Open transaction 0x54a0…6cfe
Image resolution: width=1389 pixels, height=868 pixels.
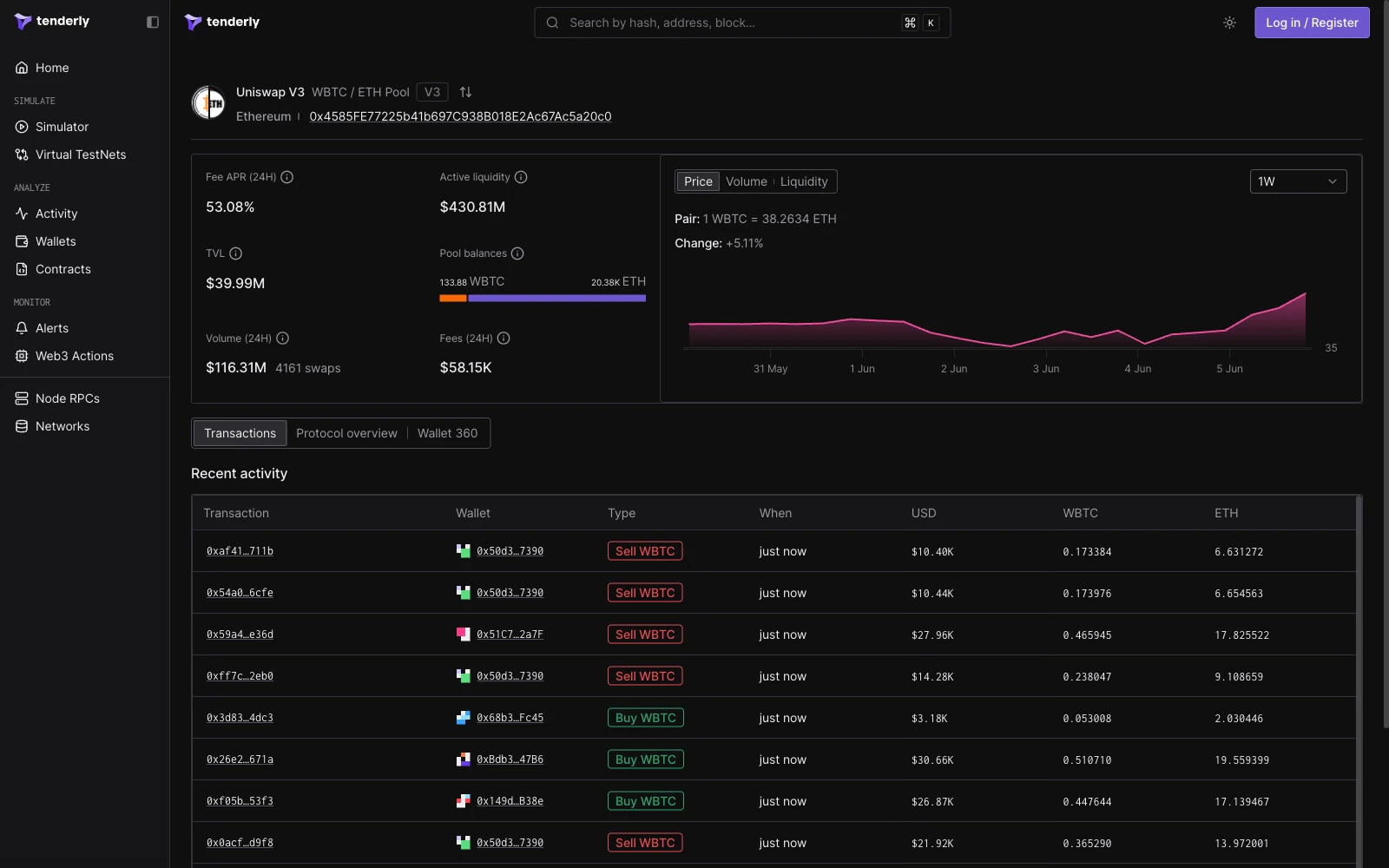[240, 593]
